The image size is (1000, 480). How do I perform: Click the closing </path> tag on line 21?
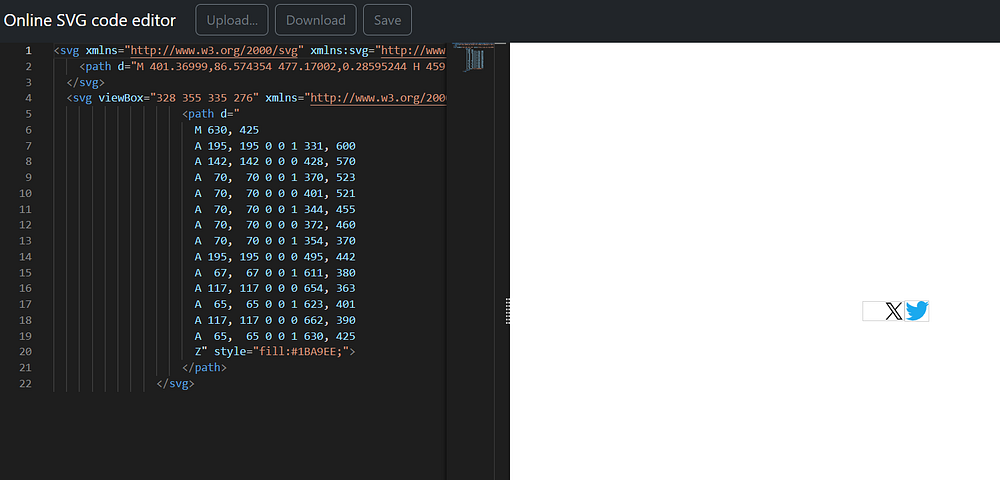click(x=204, y=368)
